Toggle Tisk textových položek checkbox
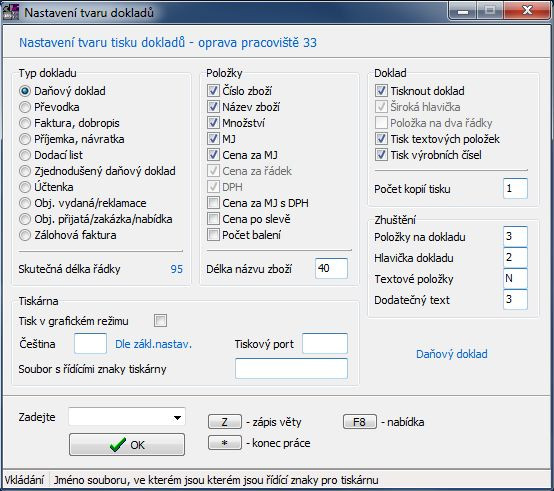 coord(381,139)
